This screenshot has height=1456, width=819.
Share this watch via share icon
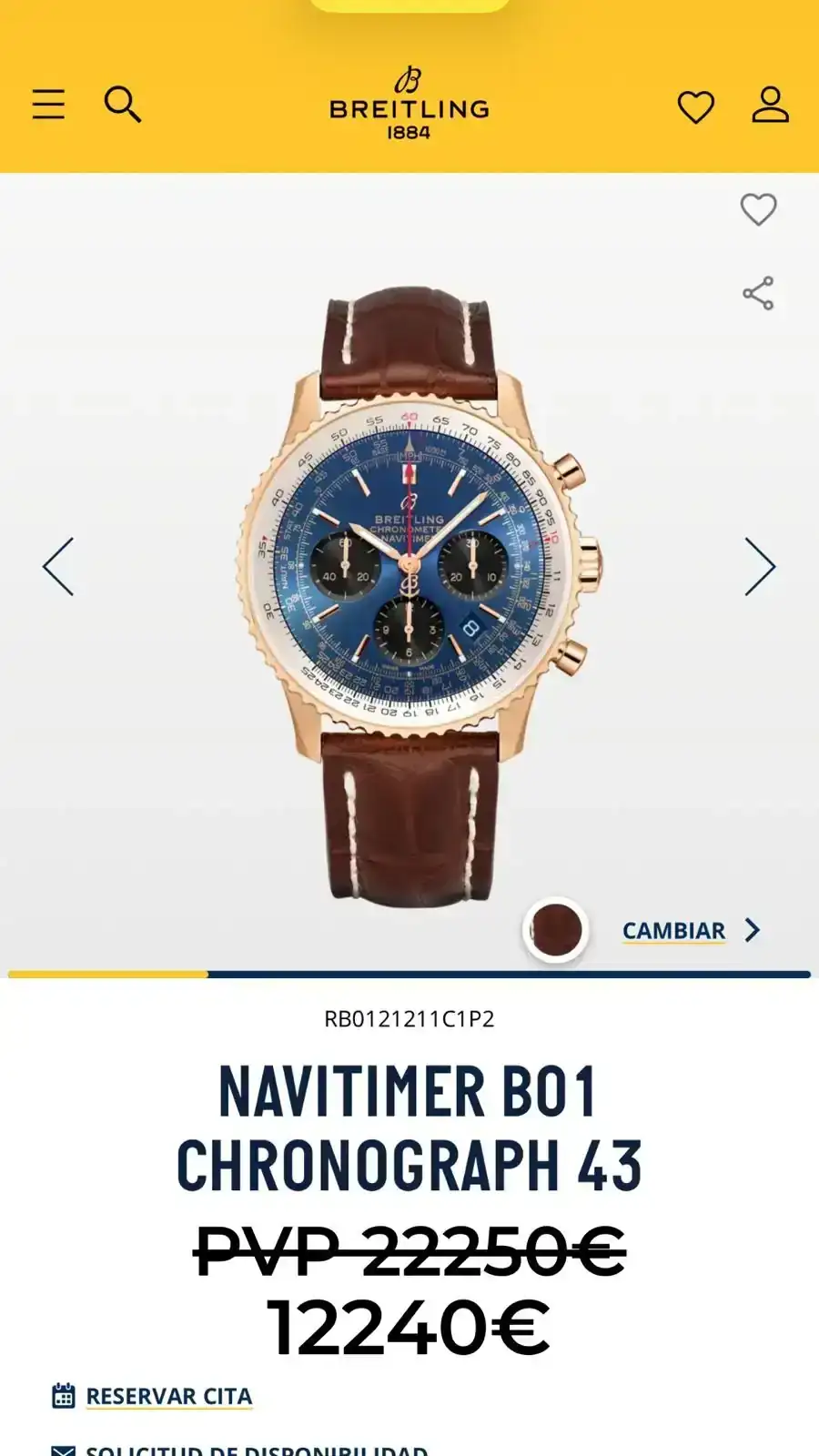[758, 293]
